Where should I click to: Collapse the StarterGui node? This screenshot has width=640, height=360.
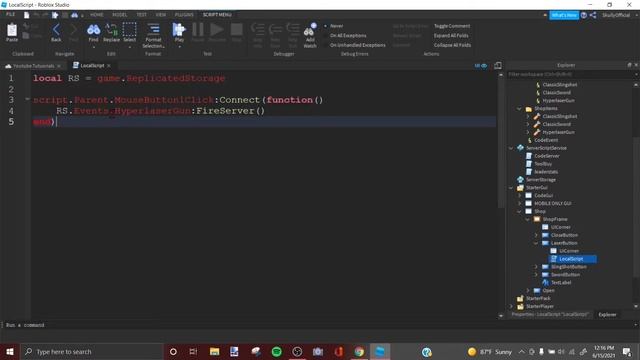pos(511,188)
